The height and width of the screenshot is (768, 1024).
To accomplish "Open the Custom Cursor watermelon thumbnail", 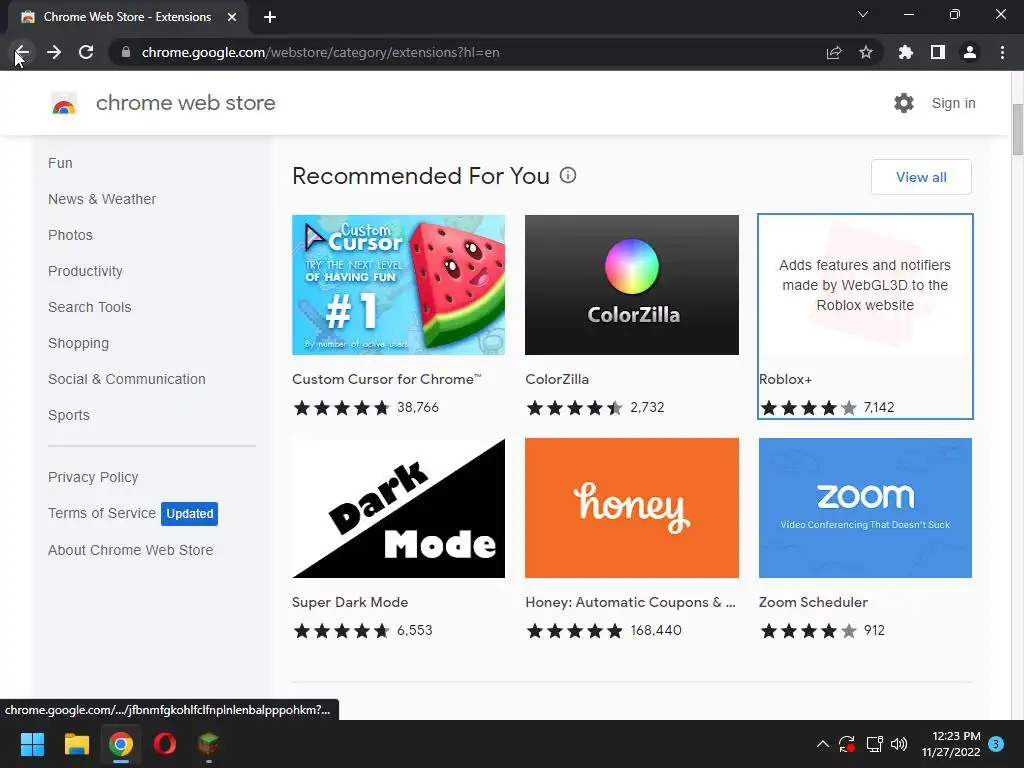I will tap(398, 285).
